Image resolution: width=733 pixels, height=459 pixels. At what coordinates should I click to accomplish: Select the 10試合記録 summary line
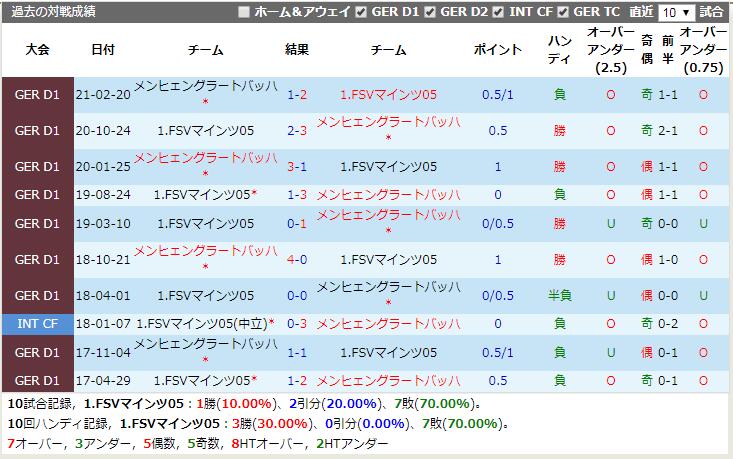tap(245, 404)
